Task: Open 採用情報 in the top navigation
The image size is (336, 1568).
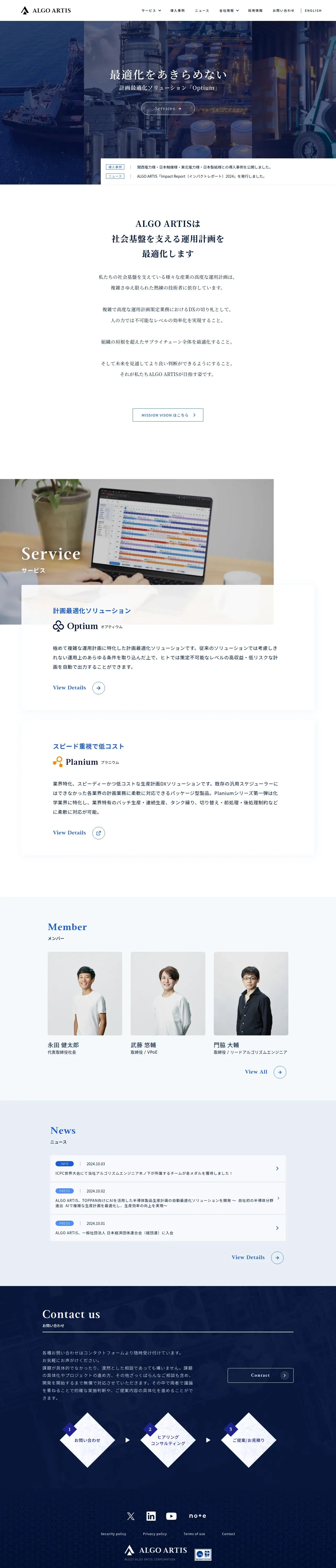Action: pos(255,10)
